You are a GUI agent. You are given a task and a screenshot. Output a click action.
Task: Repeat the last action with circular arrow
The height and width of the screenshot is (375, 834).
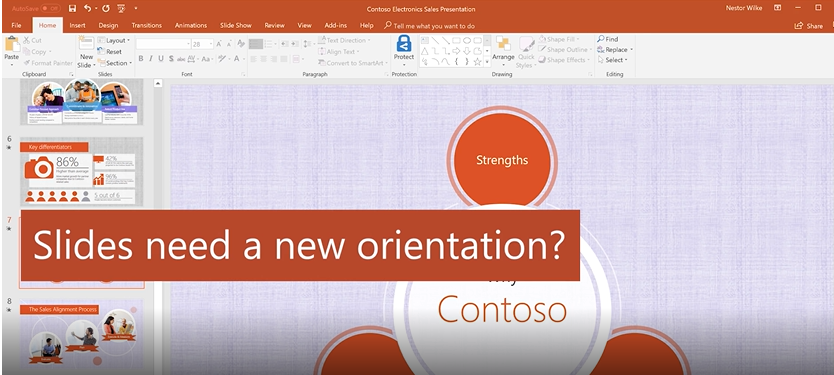click(x=105, y=9)
